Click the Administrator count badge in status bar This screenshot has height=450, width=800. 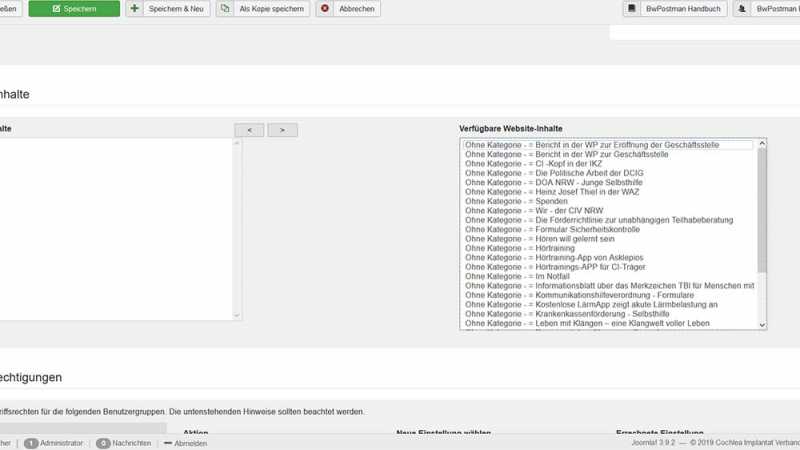(31, 443)
